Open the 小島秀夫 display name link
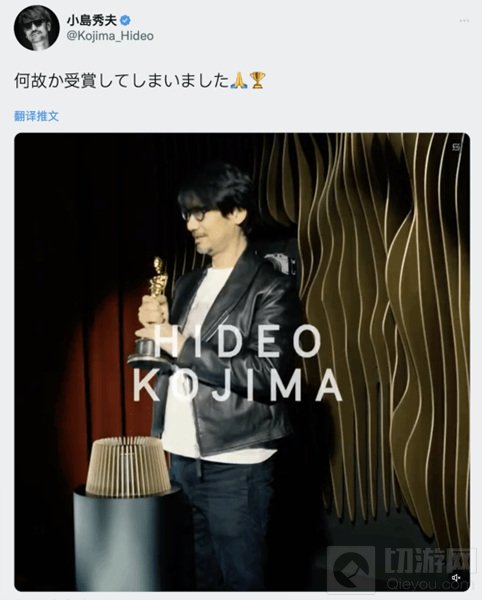 tap(92, 21)
